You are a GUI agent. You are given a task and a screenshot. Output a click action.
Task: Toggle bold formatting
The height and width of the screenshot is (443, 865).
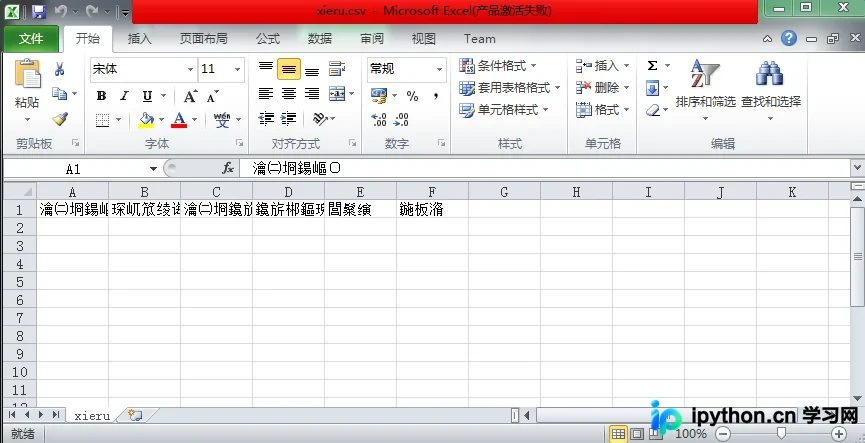[x=101, y=96]
